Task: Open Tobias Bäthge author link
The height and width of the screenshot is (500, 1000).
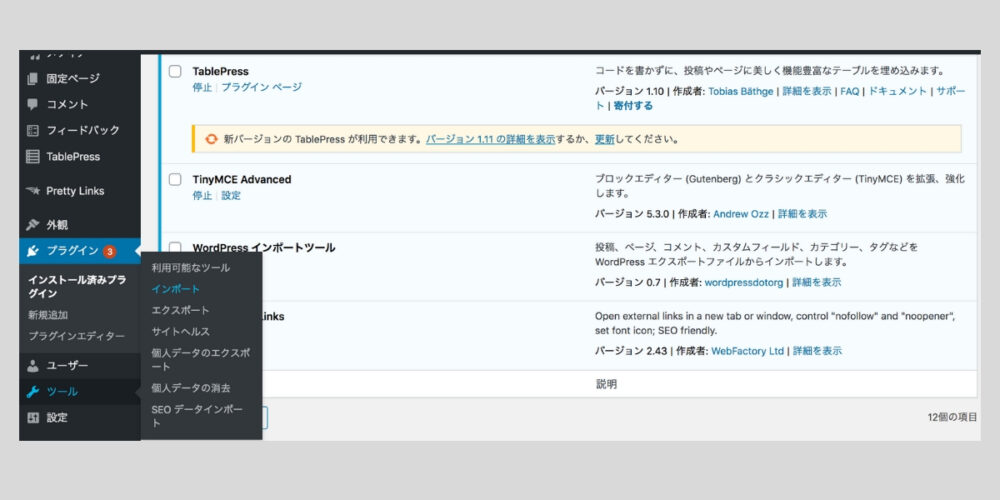Action: (x=740, y=91)
